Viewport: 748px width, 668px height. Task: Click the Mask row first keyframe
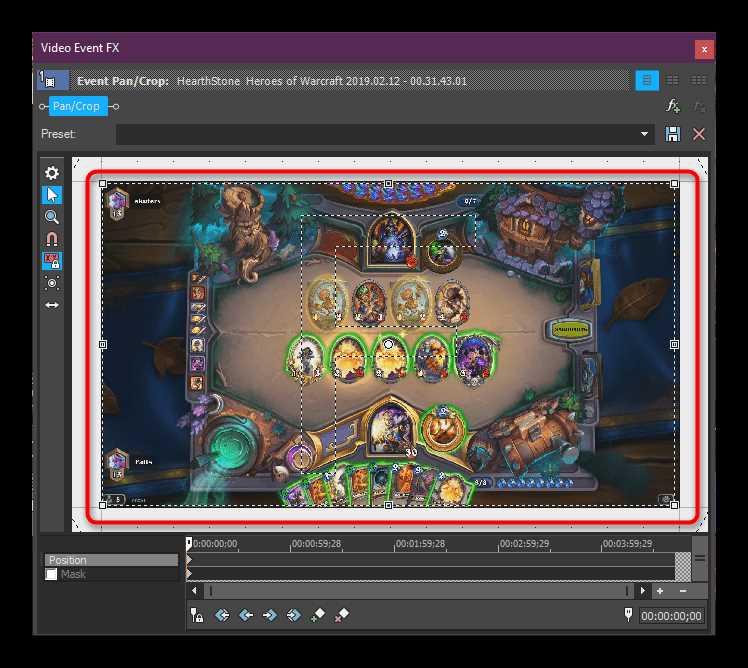189,573
